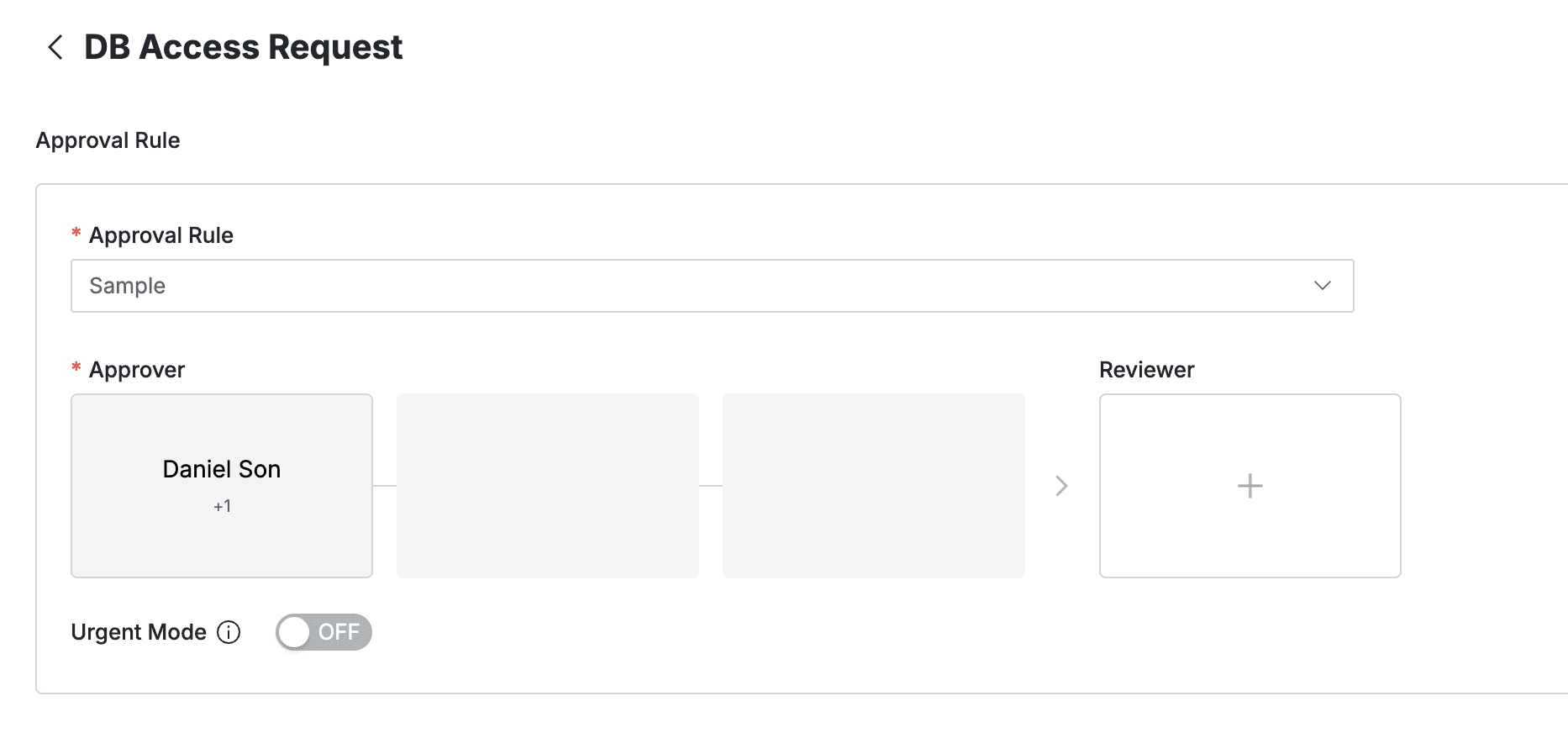The width and height of the screenshot is (1568, 733).
Task: Select the Daniel Son approver card
Action: coord(221,485)
